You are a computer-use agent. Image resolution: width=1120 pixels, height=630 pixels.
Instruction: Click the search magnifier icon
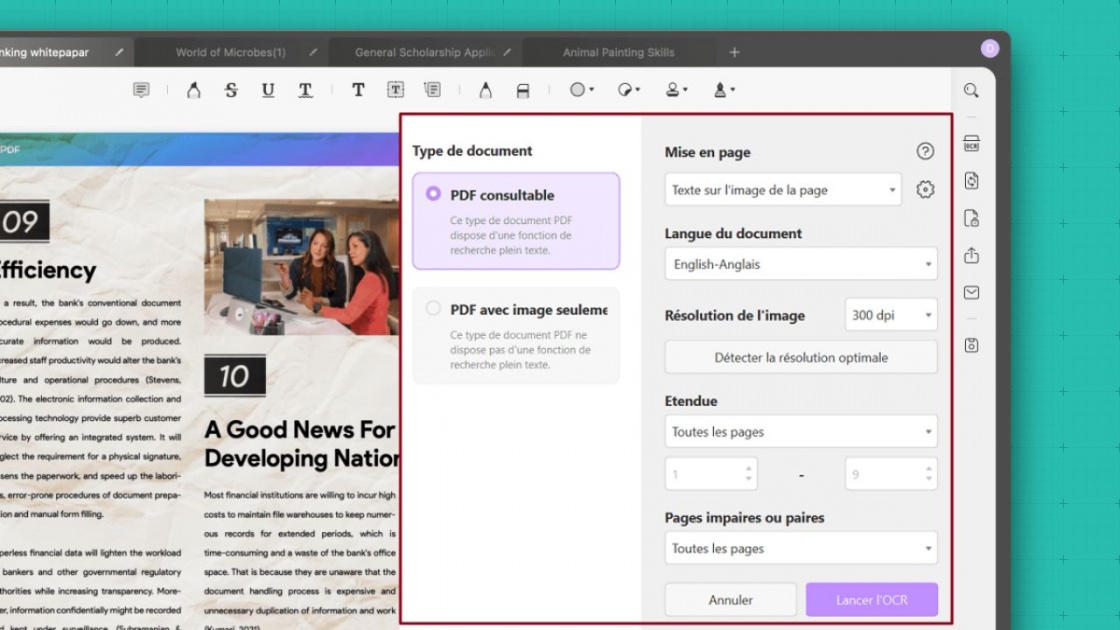(971, 90)
